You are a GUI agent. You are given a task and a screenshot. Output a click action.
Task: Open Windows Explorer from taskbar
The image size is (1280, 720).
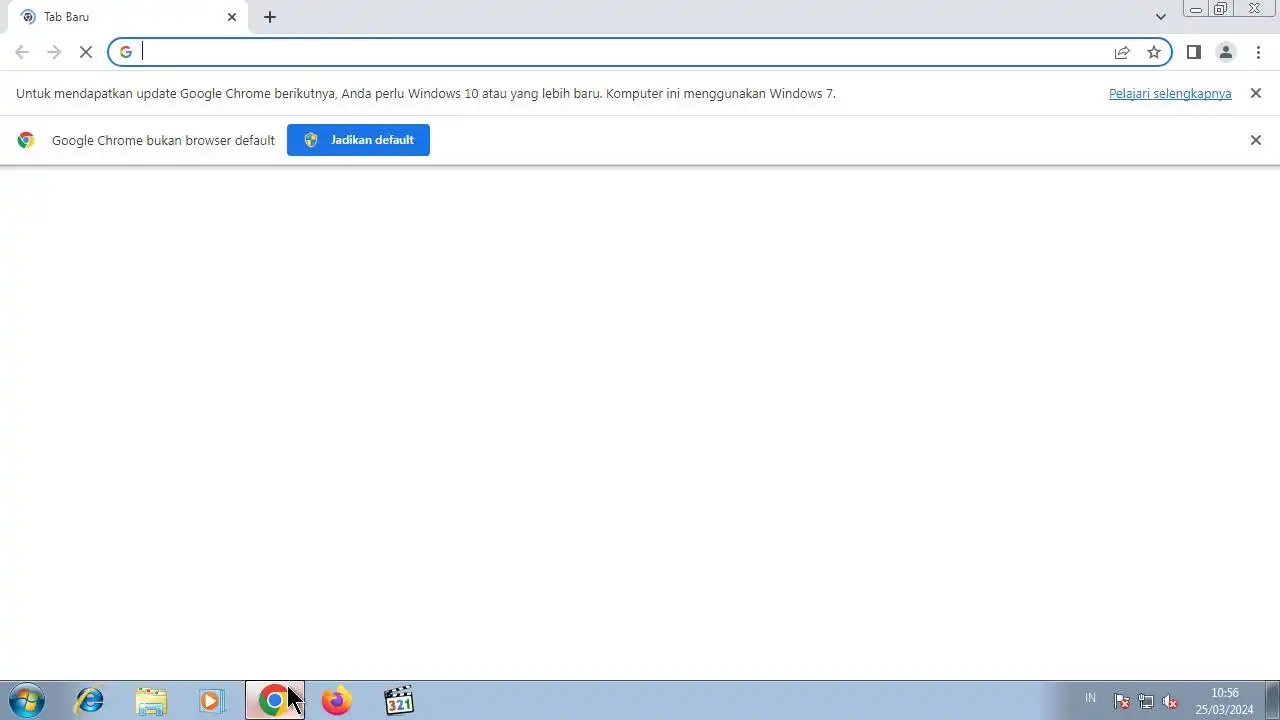[151, 701]
